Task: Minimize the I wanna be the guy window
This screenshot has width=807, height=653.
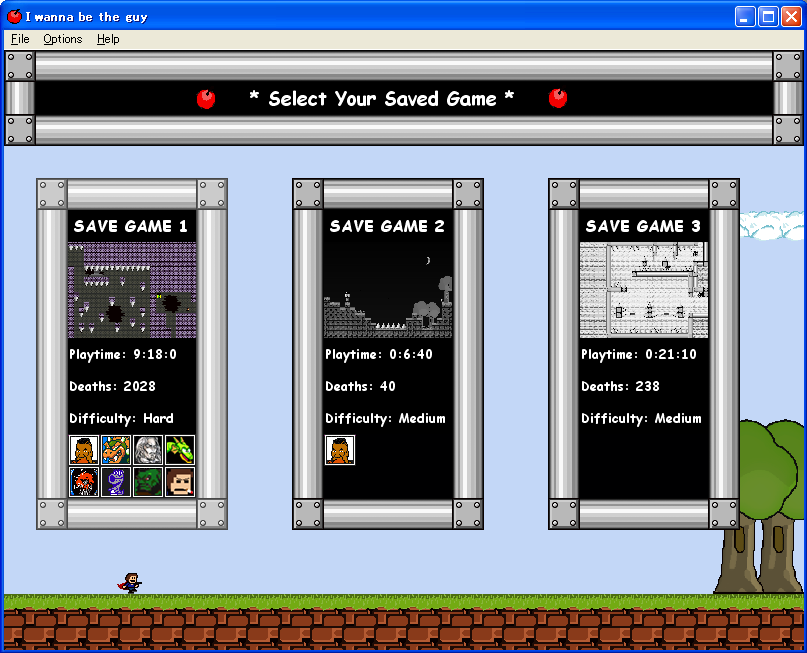Action: pyautogui.click(x=744, y=16)
